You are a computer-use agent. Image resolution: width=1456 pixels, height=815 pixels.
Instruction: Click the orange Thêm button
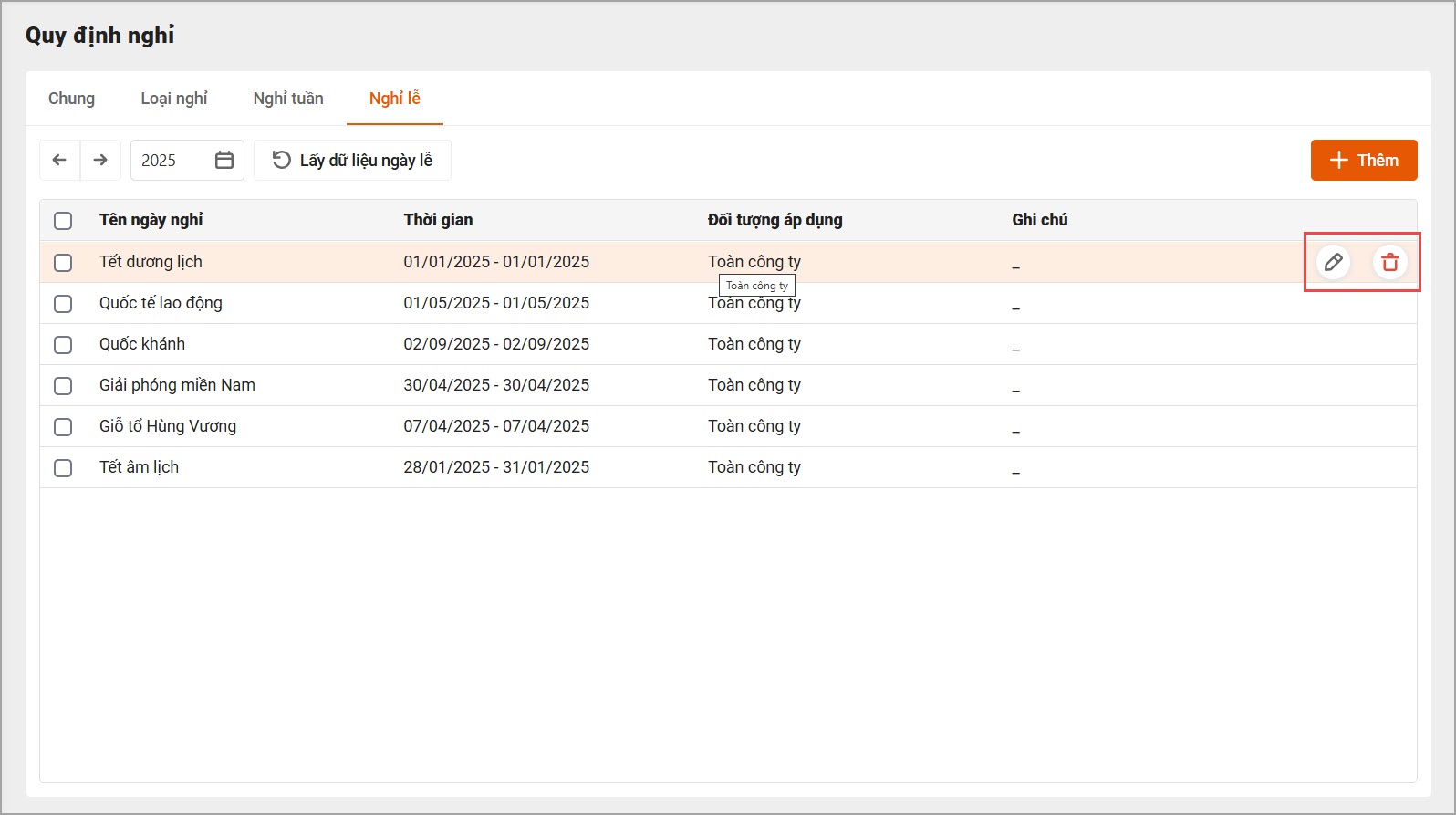(1363, 160)
